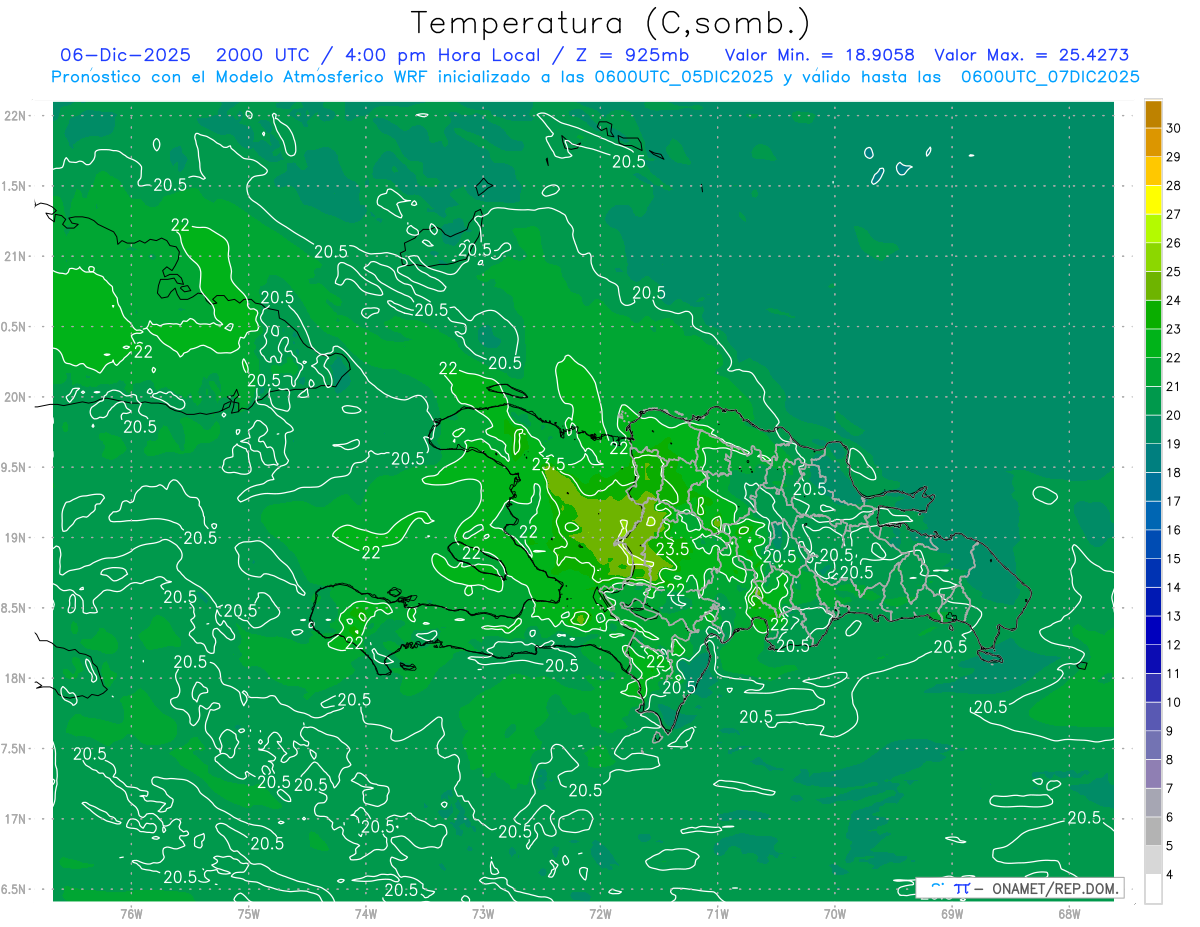Click the init time "0600UTC_05DIC2025"

(x=684, y=77)
